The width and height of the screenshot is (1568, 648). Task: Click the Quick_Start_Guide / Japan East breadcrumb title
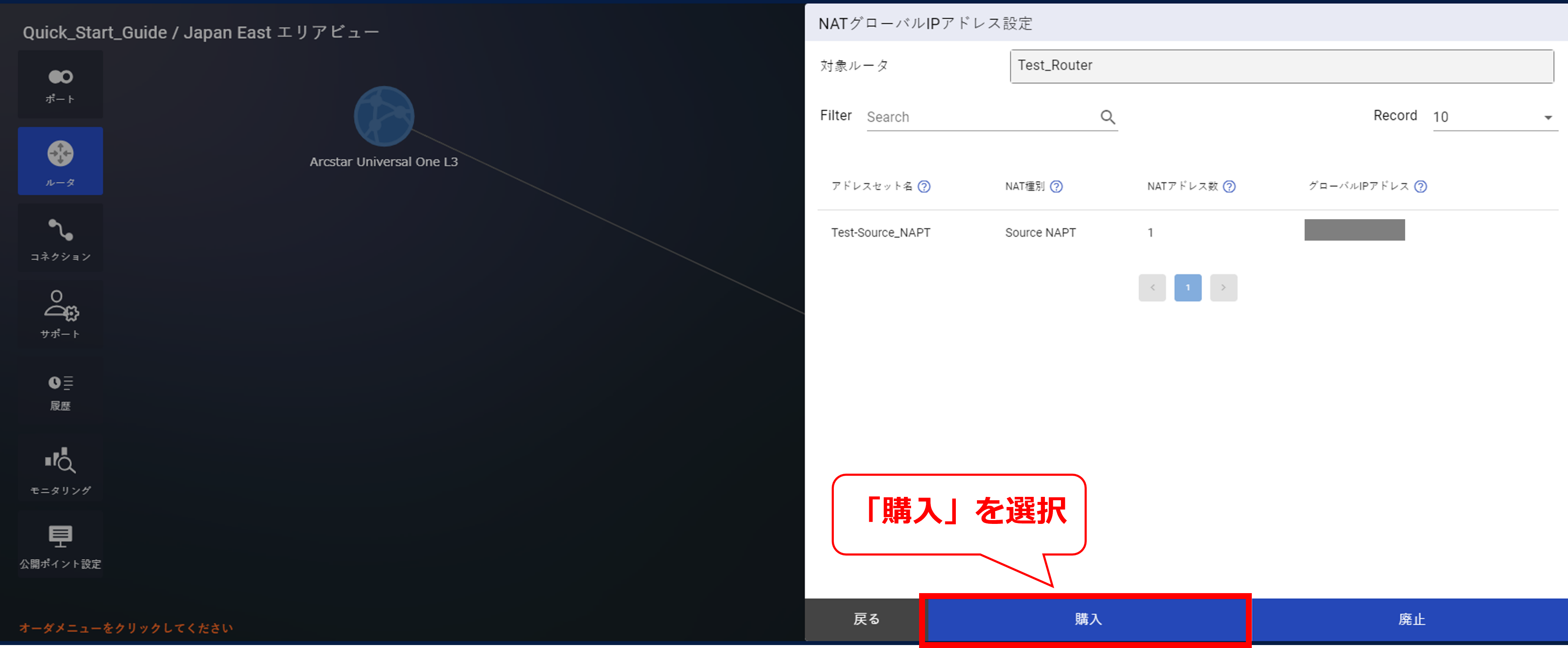(x=200, y=32)
